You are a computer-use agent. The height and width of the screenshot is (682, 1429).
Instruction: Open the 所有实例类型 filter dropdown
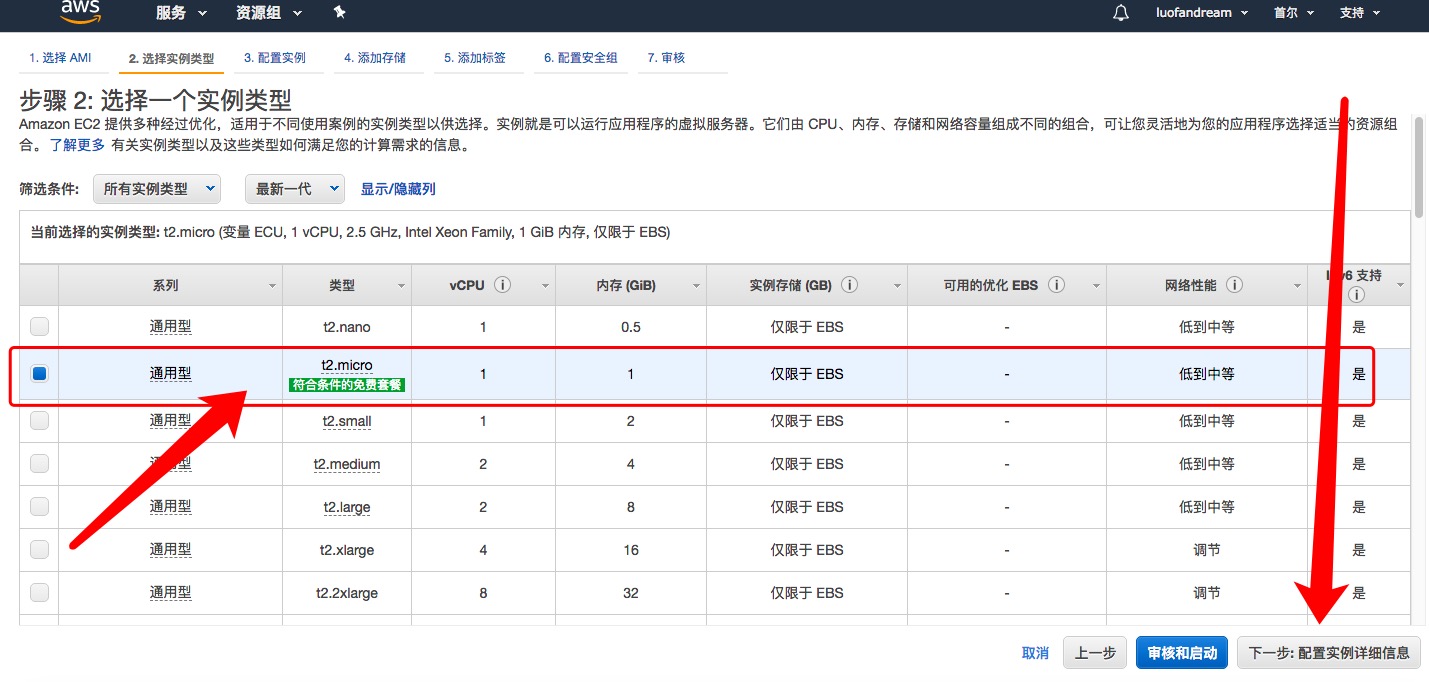[157, 188]
